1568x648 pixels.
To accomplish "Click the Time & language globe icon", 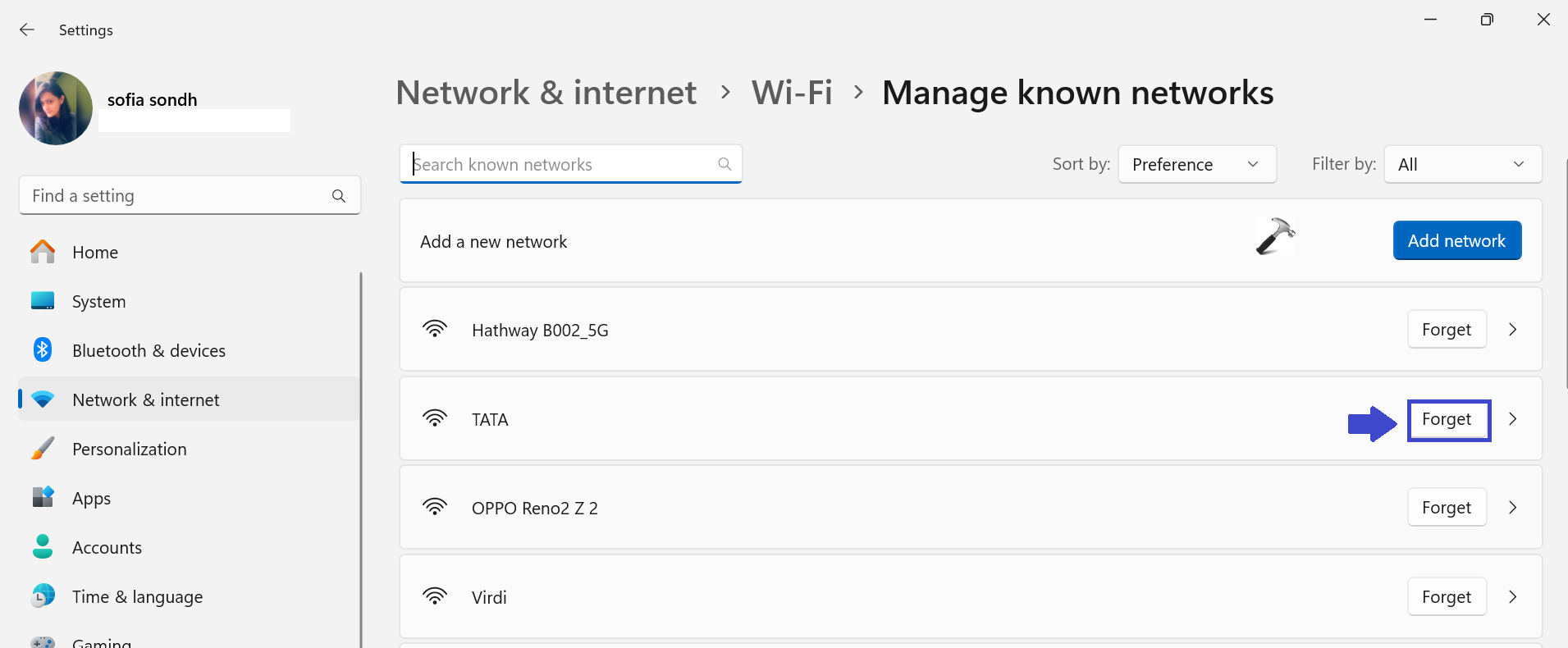I will pos(43,596).
